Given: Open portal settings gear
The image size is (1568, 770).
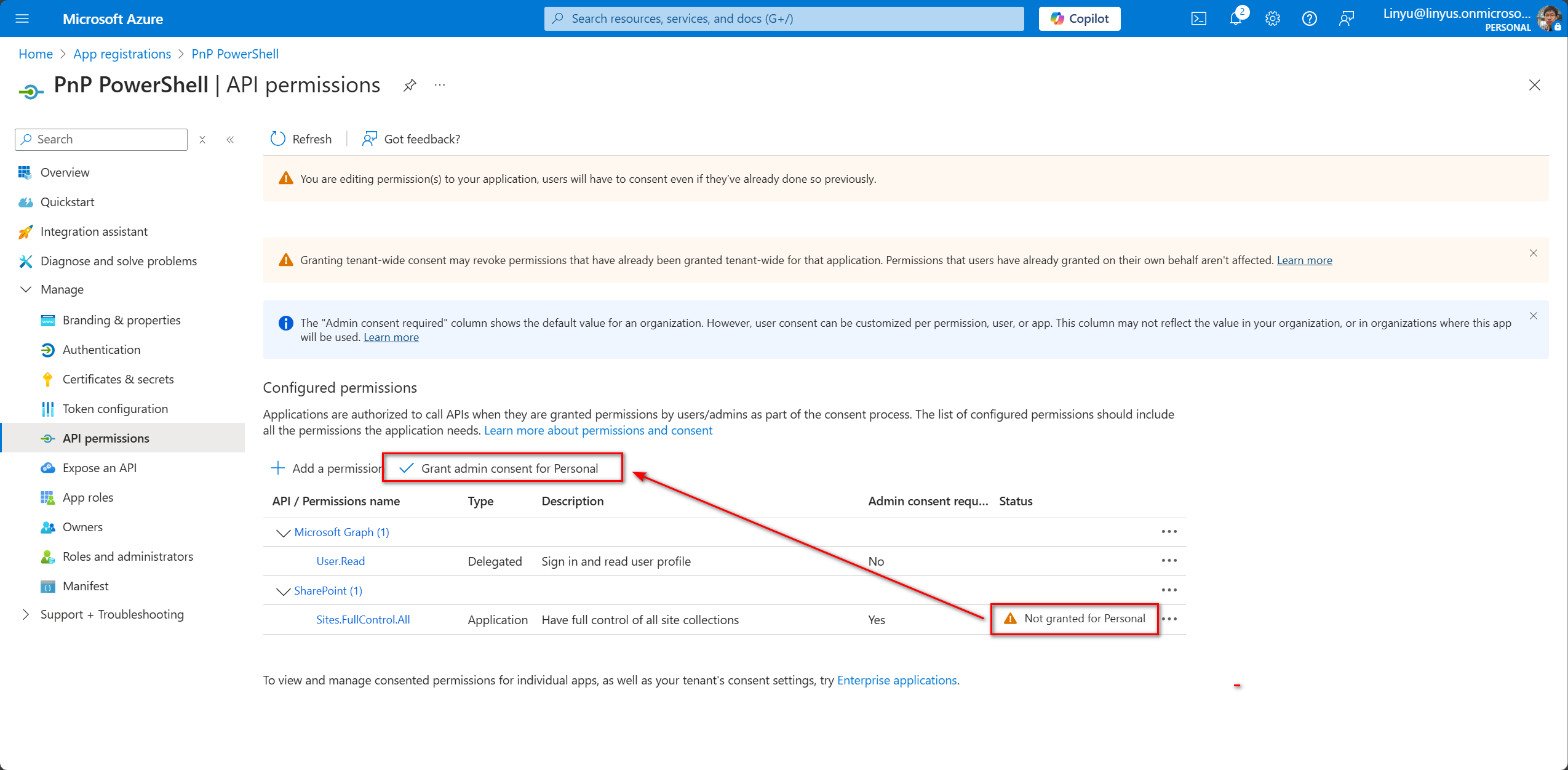Looking at the screenshot, I should pos(1272,18).
